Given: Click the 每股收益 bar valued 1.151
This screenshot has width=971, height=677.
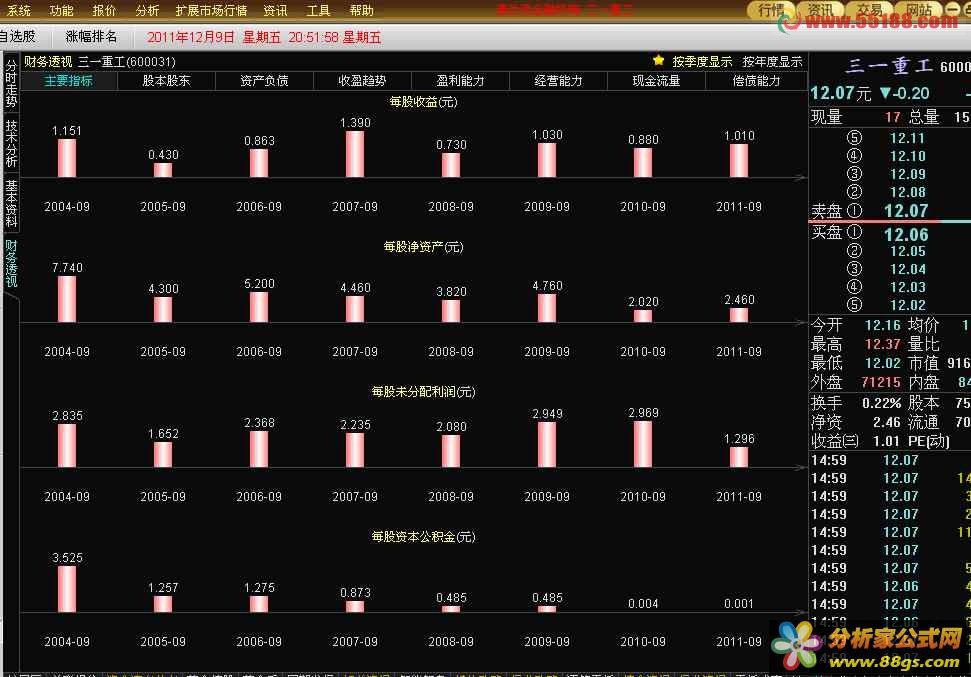Looking at the screenshot, I should 67,158.
